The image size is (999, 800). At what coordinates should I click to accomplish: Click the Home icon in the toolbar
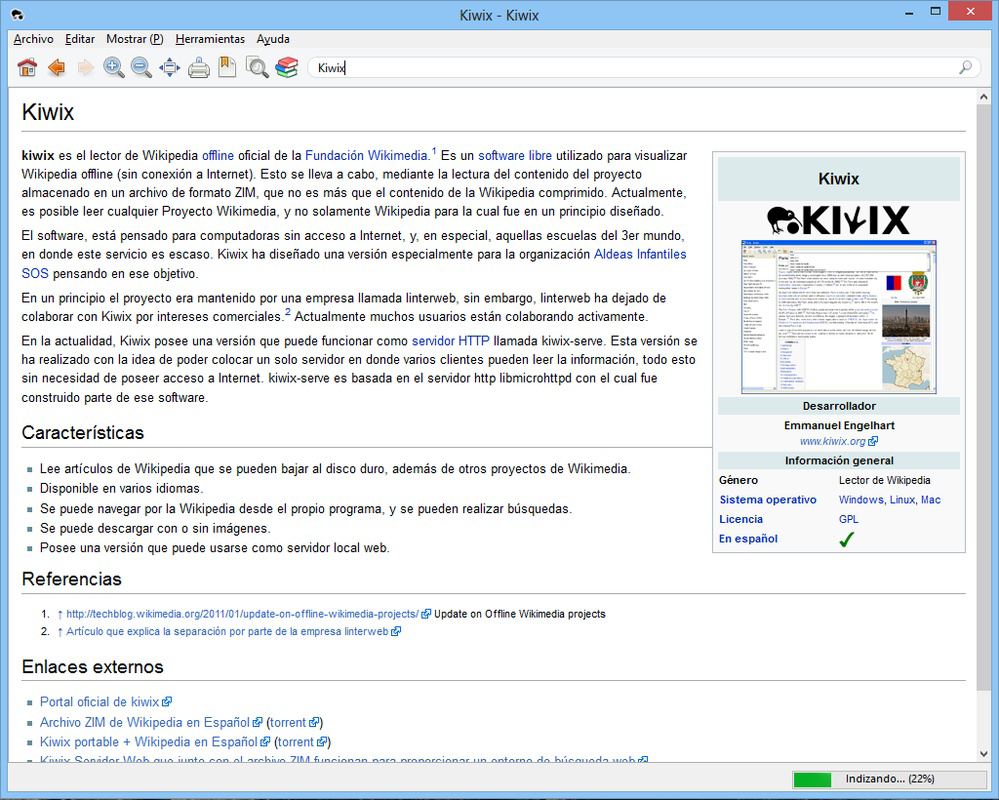(28, 67)
